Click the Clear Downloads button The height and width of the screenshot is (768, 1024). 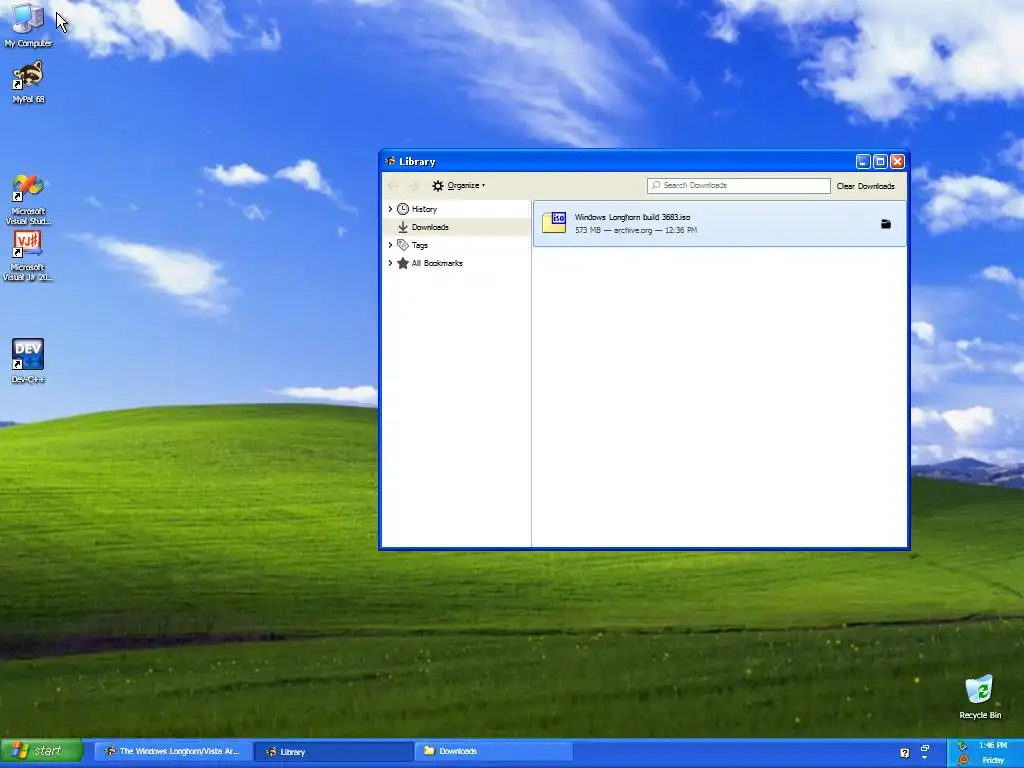pos(865,186)
